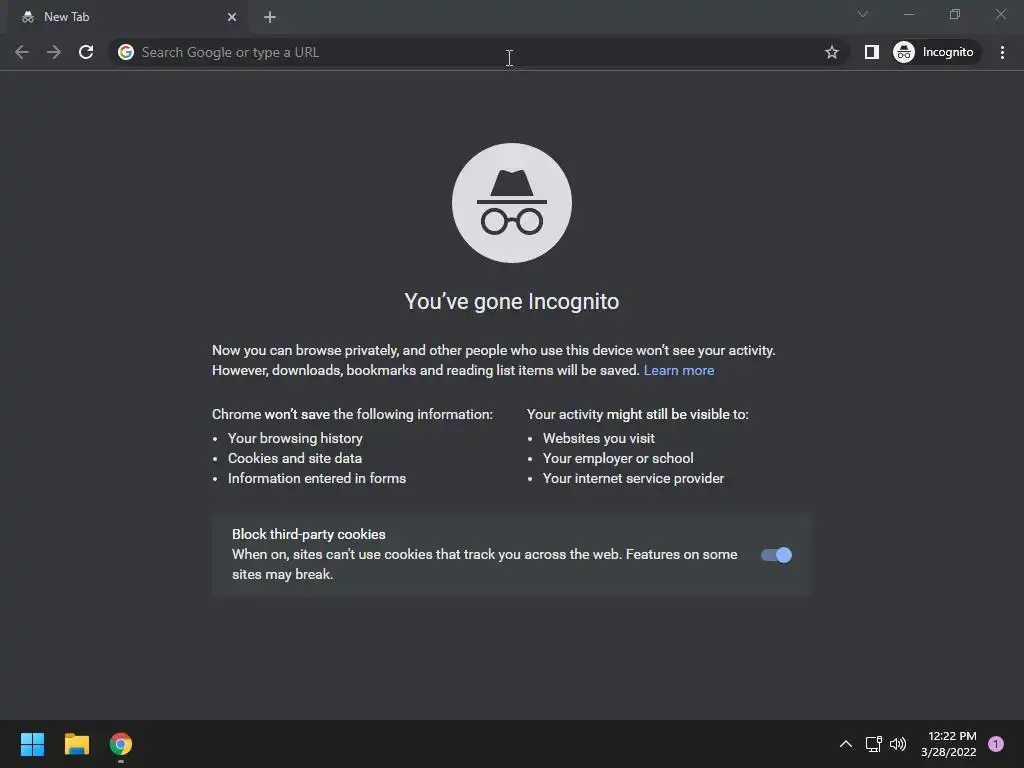This screenshot has height=768, width=1024.
Task: Click "Your browsing history" list item
Action: 295,438
